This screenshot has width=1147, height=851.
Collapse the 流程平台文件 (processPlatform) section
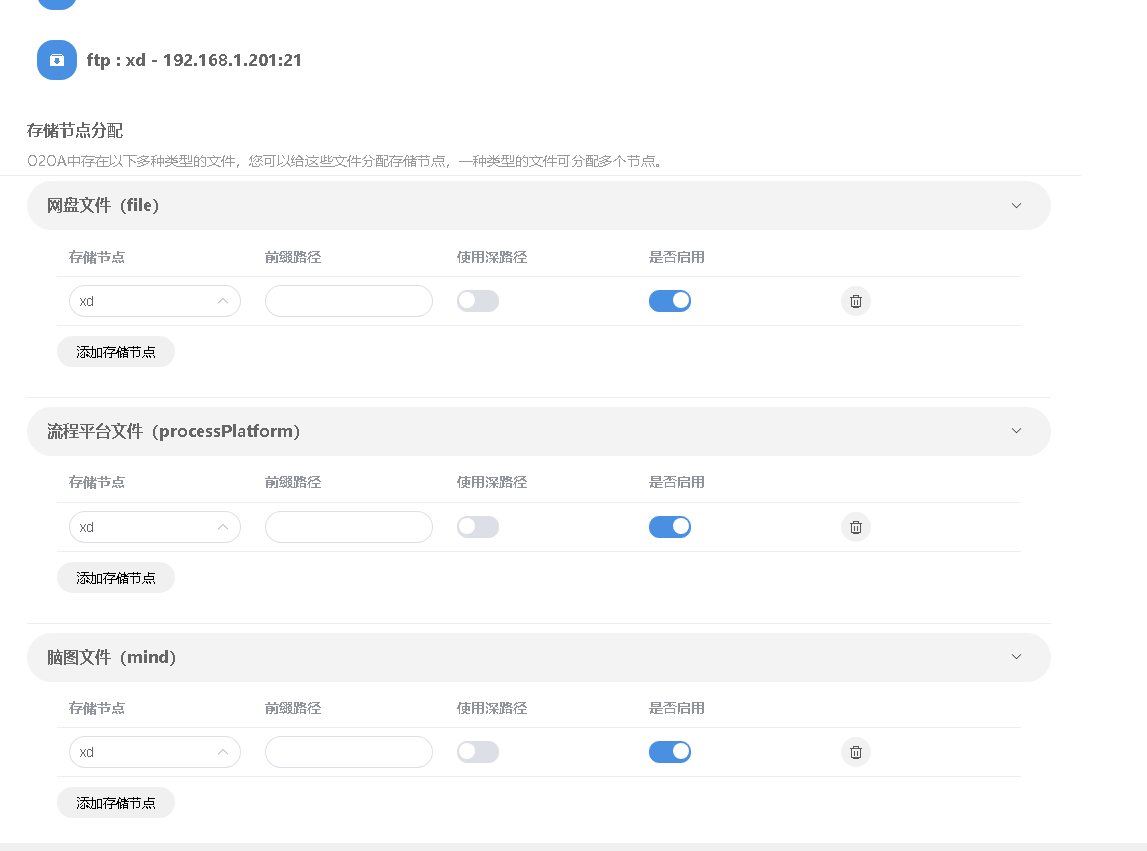(1016, 431)
